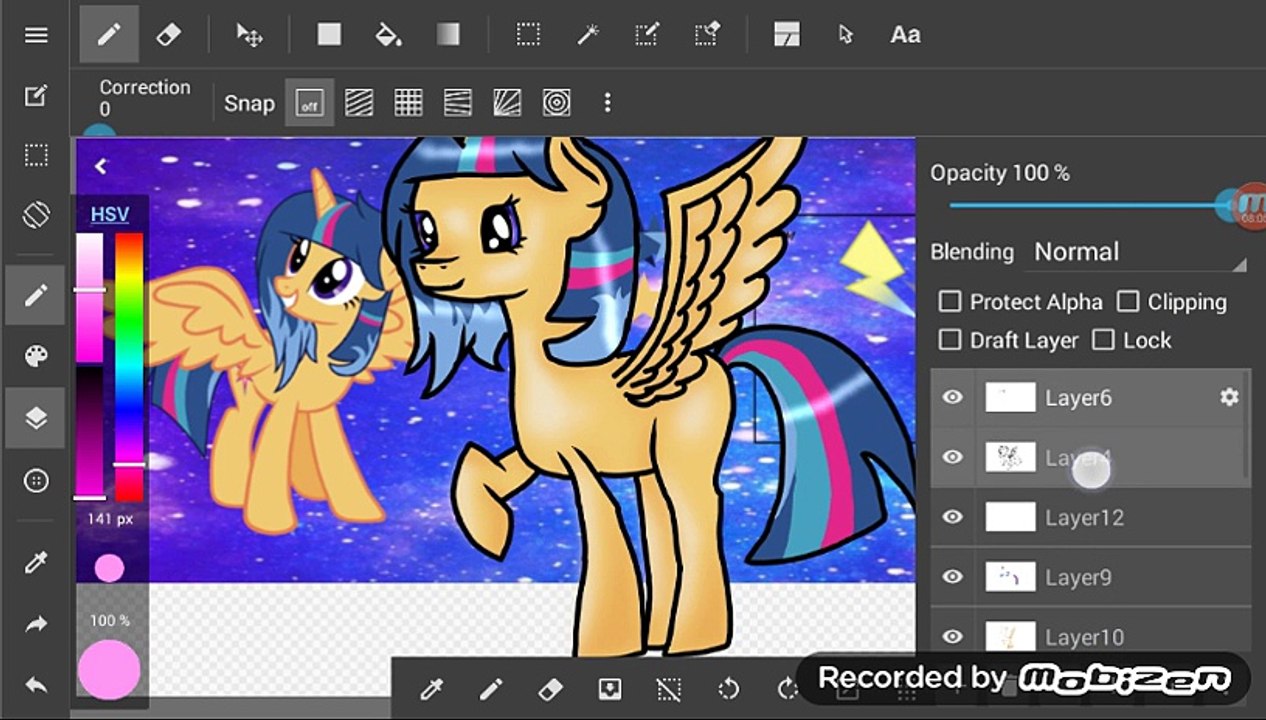
Task: Turn on grid snap guide
Action: click(408, 102)
